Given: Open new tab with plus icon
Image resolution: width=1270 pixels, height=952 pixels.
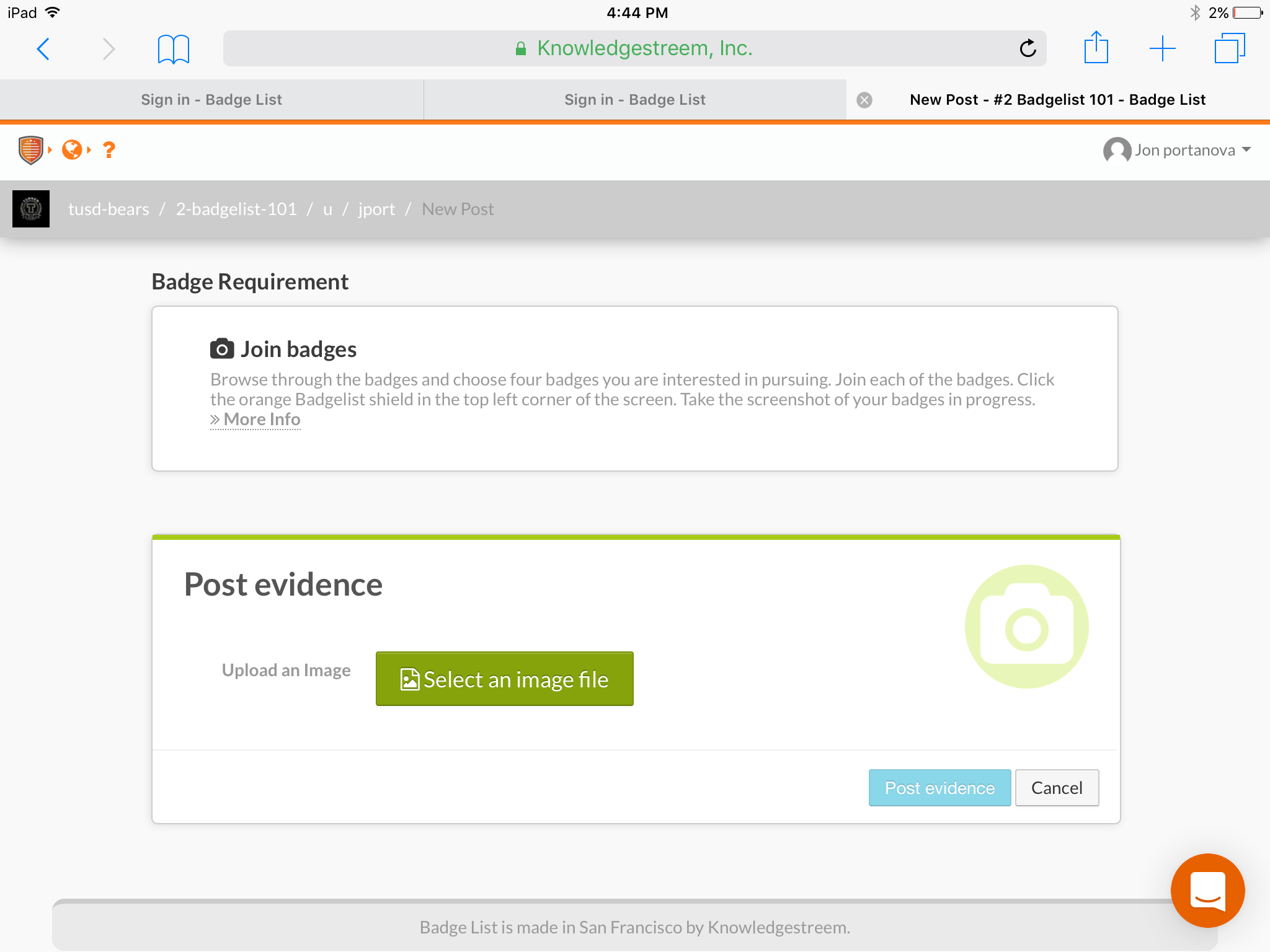Looking at the screenshot, I should pyautogui.click(x=1162, y=48).
